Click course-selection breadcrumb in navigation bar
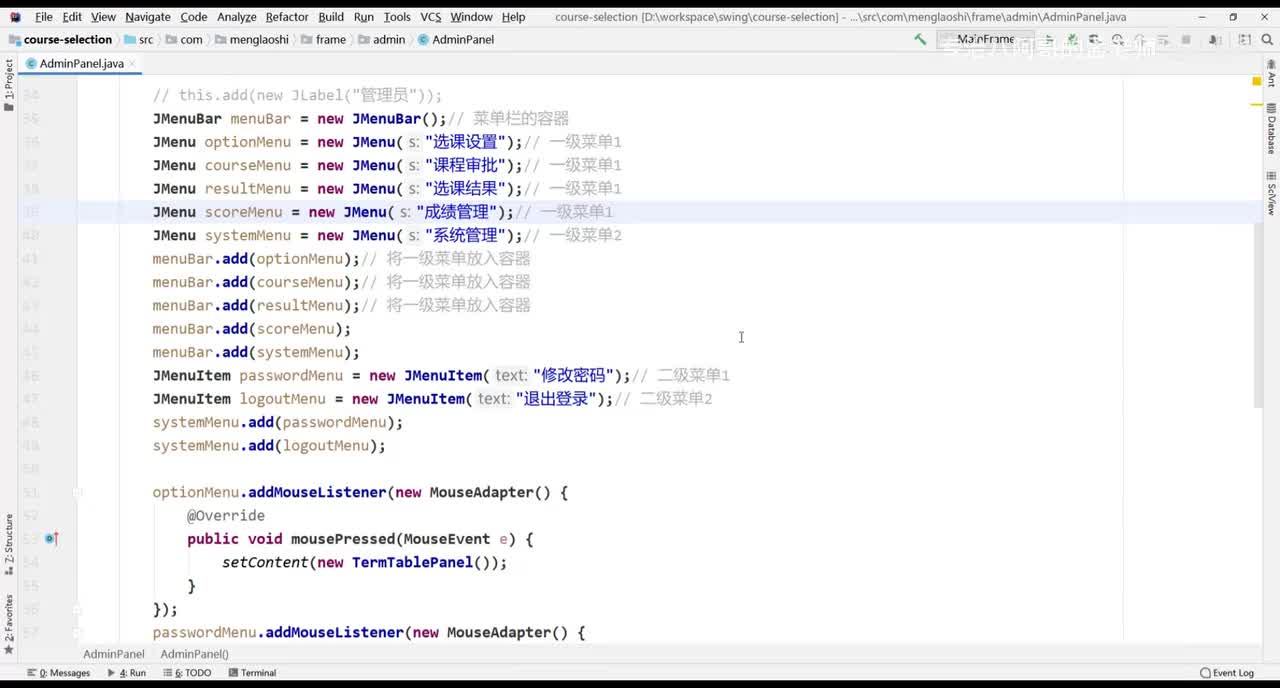The width and height of the screenshot is (1280, 688). pyautogui.click(x=60, y=39)
